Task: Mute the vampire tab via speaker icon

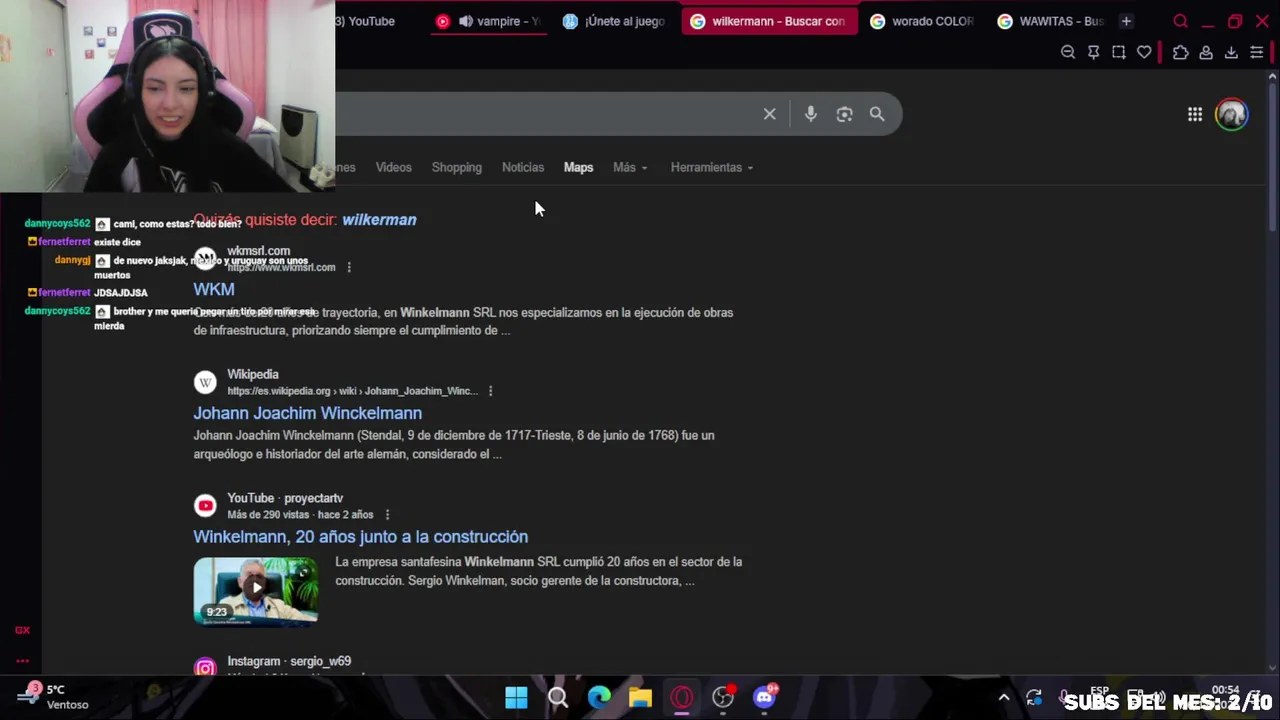Action: [x=466, y=21]
